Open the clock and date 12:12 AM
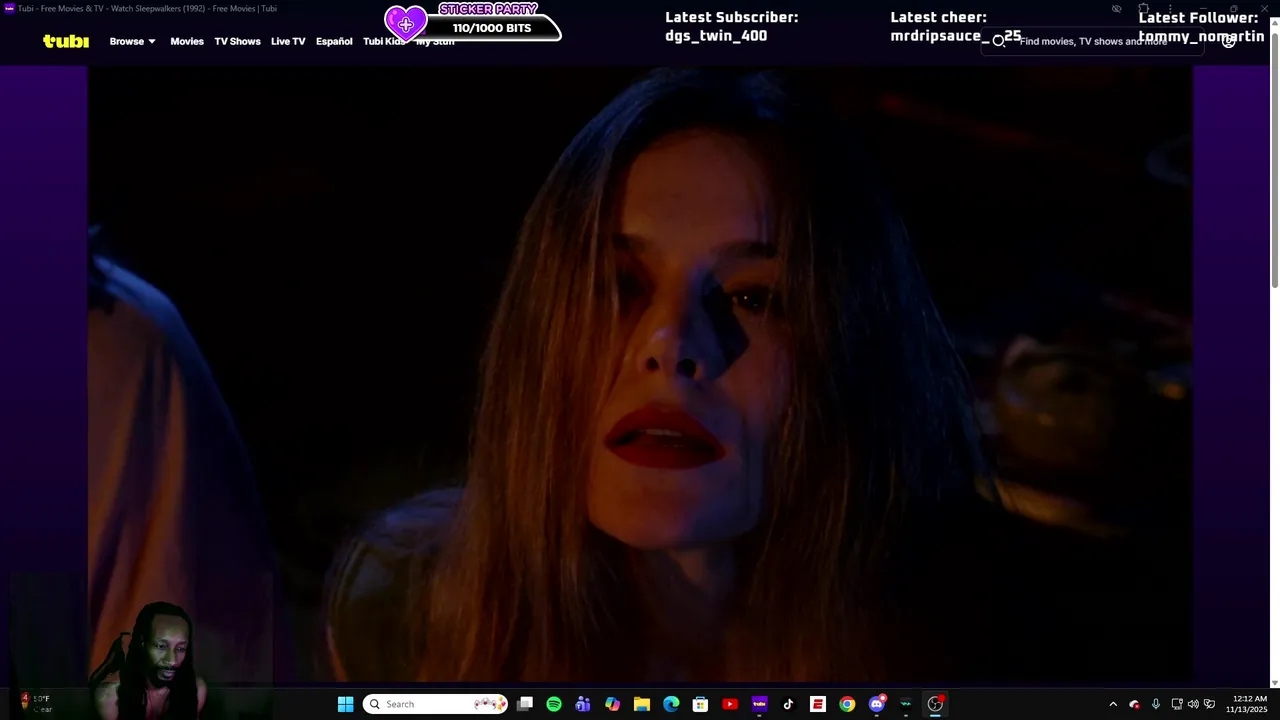The image size is (1280, 720). [x=1249, y=704]
